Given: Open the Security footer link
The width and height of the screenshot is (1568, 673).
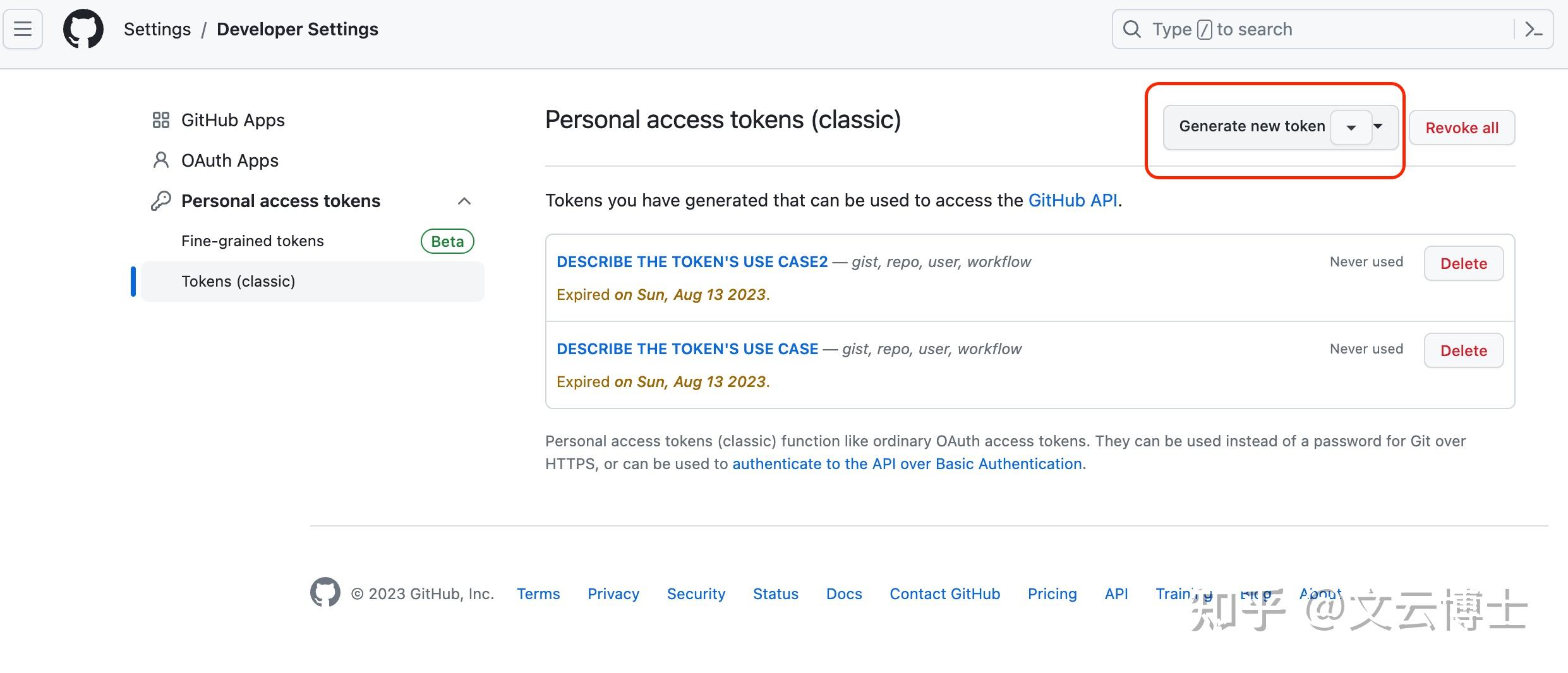Looking at the screenshot, I should pos(696,594).
